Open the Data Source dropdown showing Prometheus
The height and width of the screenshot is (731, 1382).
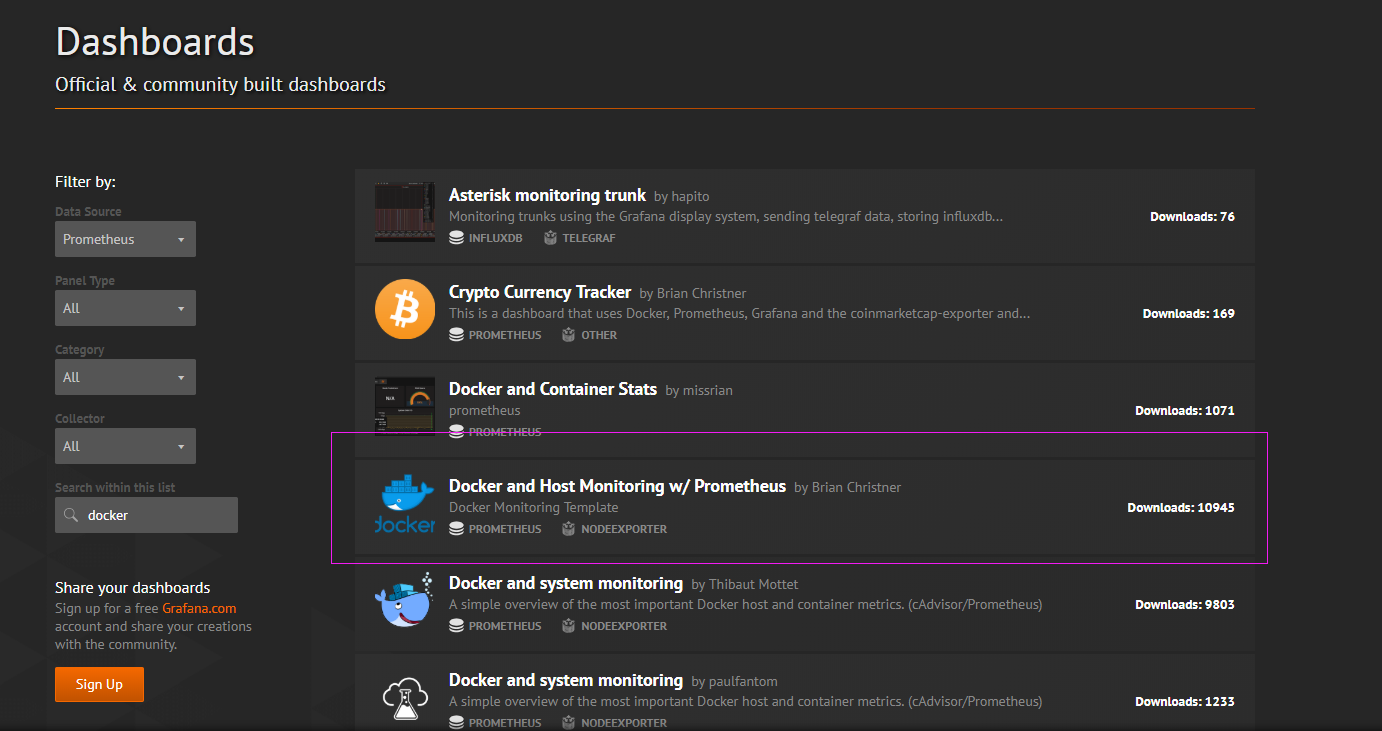coord(125,239)
